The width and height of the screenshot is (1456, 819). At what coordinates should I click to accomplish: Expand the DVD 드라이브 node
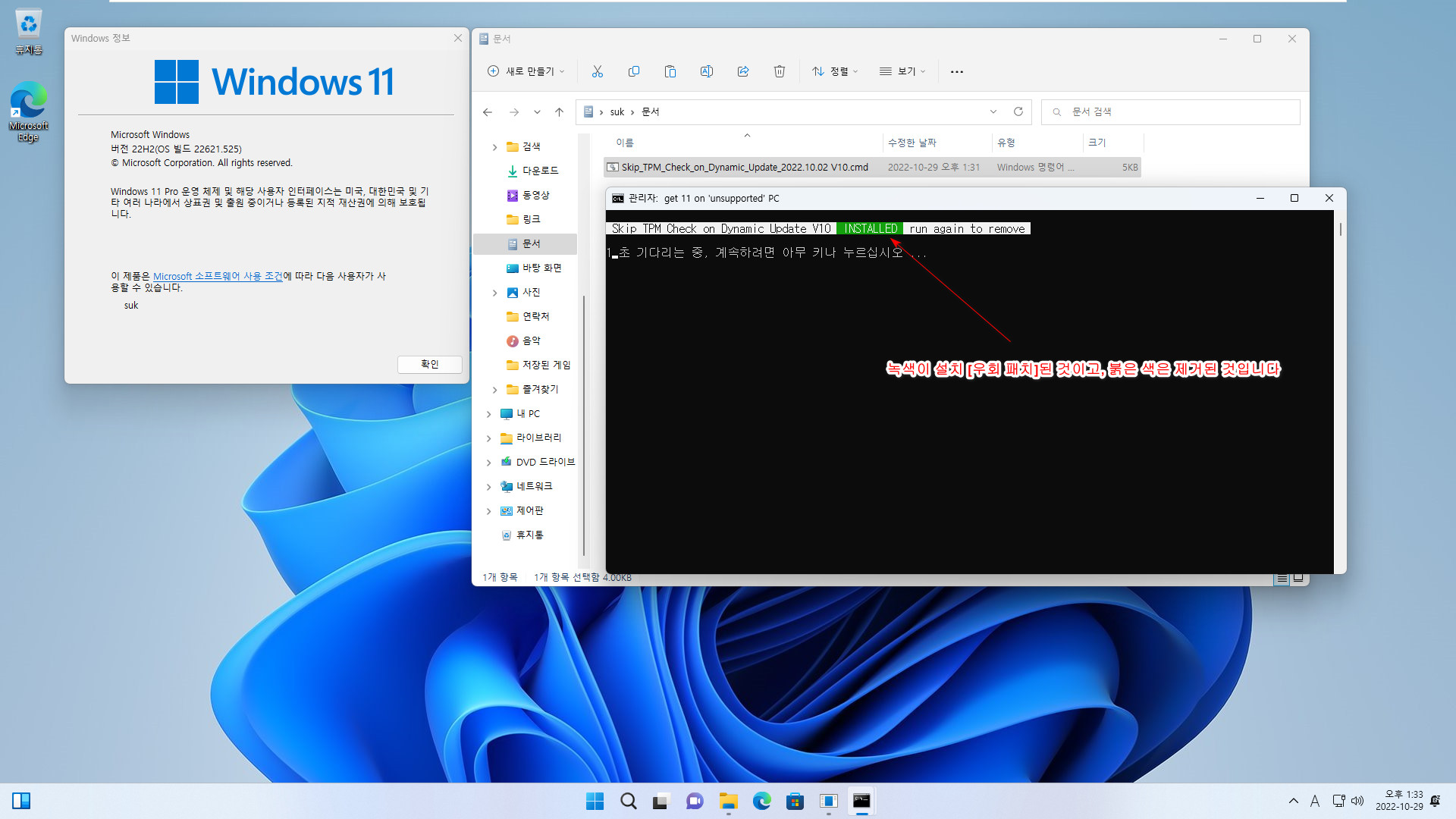click(489, 463)
